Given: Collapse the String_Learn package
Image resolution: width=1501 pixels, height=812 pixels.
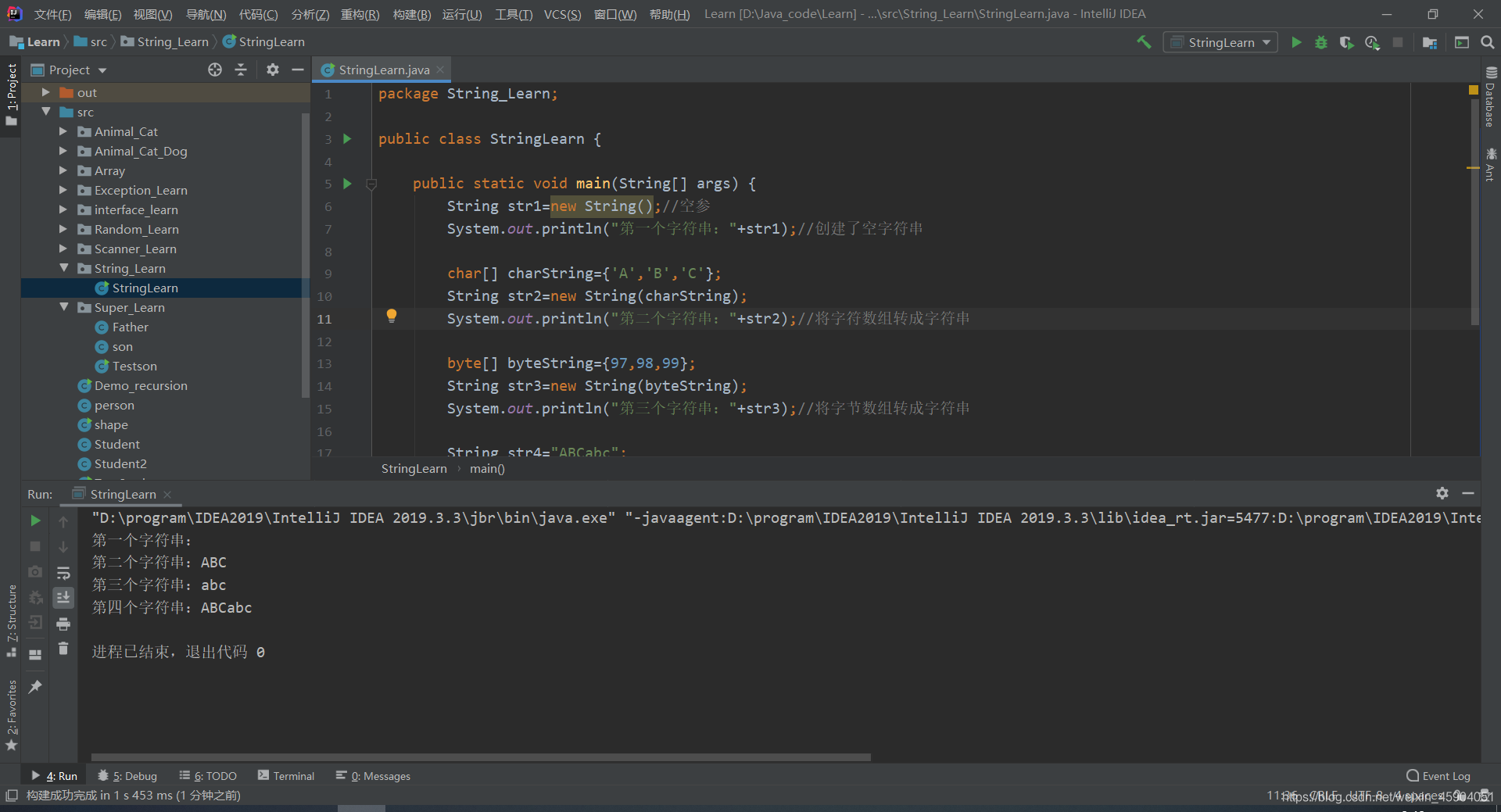Looking at the screenshot, I should (x=63, y=268).
